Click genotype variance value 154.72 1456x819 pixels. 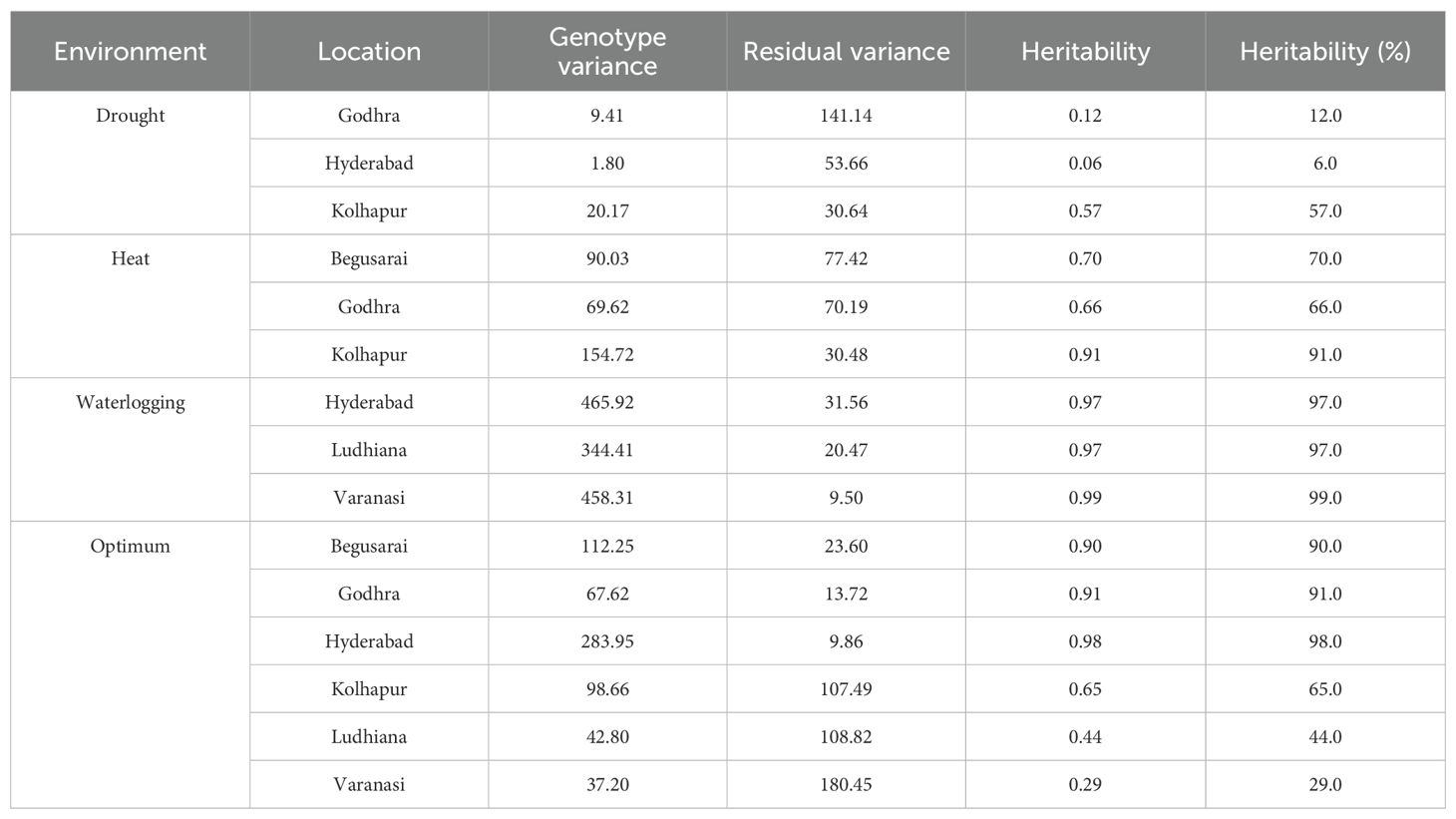607,355
